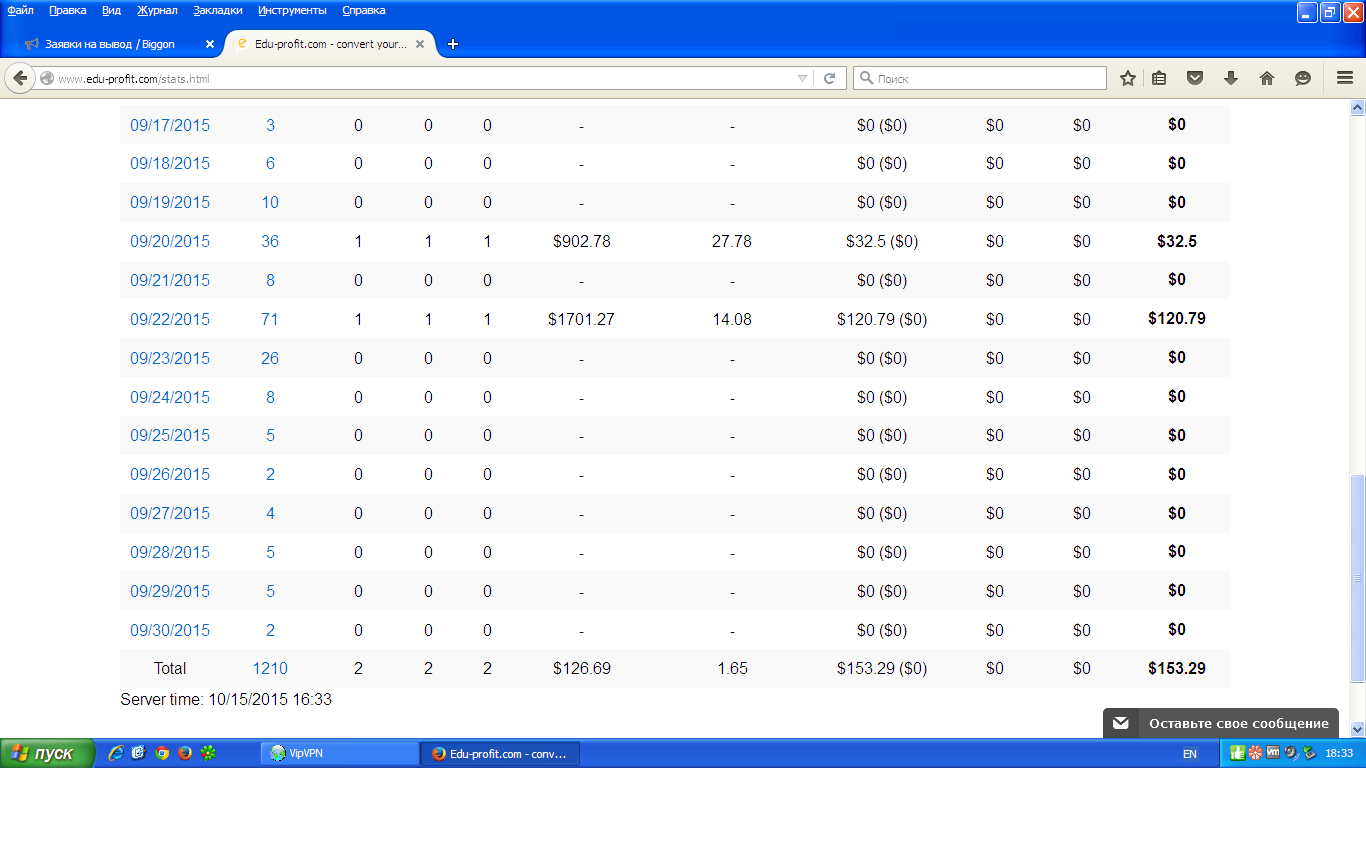Open the Файл menu

tap(20, 10)
